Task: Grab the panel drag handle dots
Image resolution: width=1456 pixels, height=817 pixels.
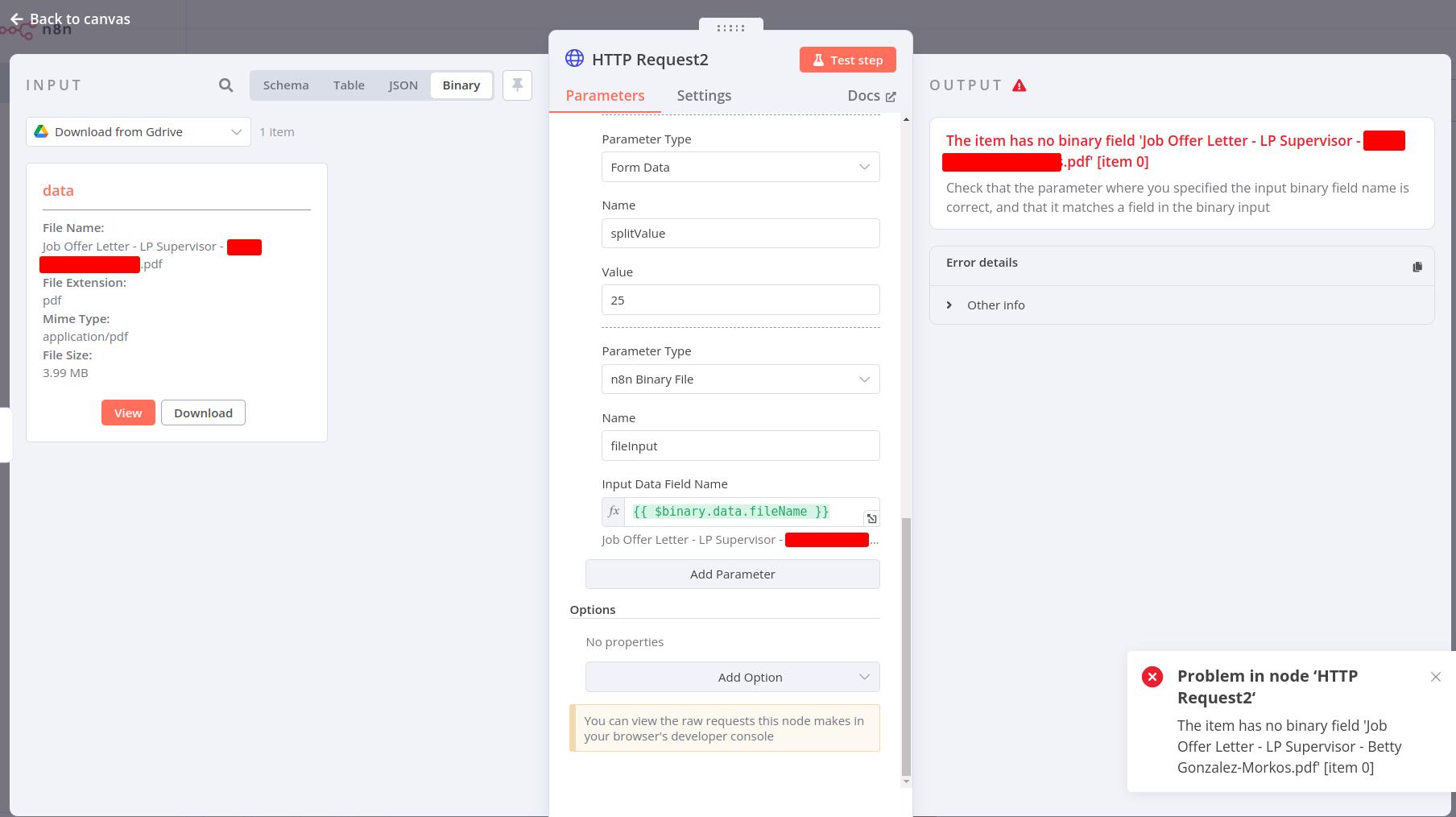Action: click(730, 27)
